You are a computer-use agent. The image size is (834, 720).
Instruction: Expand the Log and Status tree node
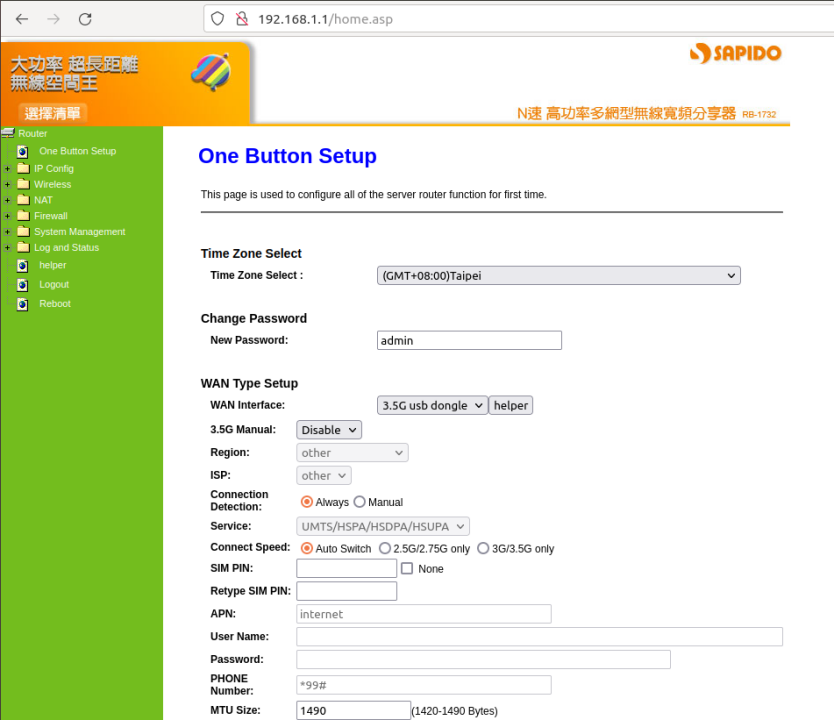point(7,248)
